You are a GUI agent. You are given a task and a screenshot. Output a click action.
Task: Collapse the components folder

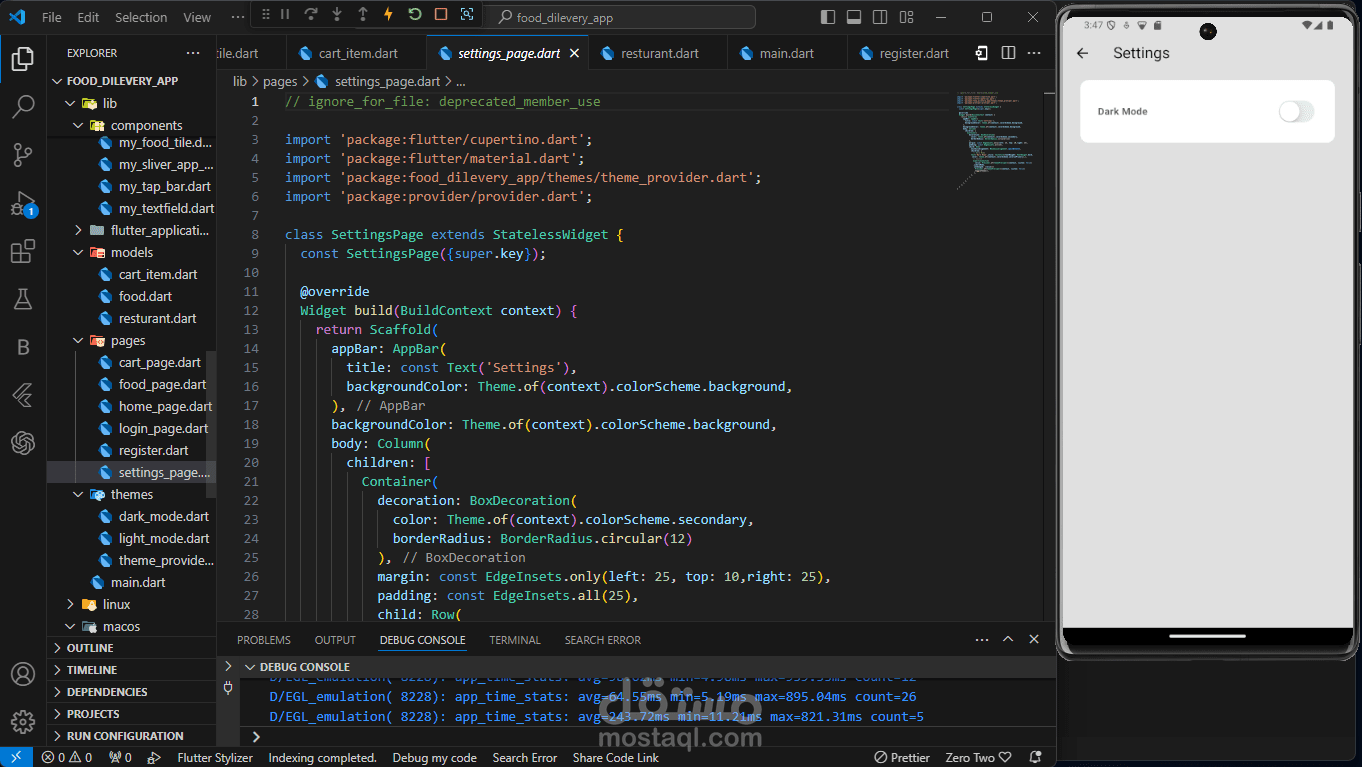tap(79, 125)
